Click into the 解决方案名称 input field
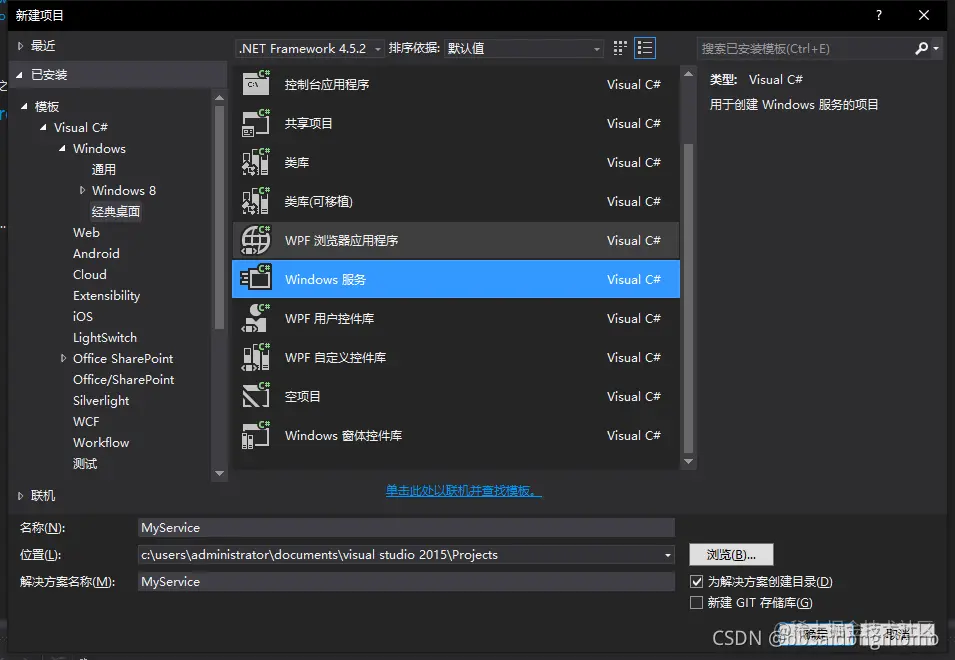 point(406,581)
